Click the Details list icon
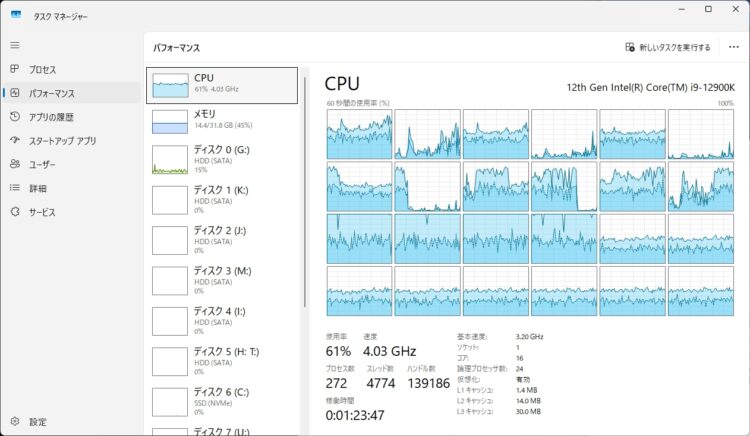This screenshot has height=436, width=750. point(15,188)
